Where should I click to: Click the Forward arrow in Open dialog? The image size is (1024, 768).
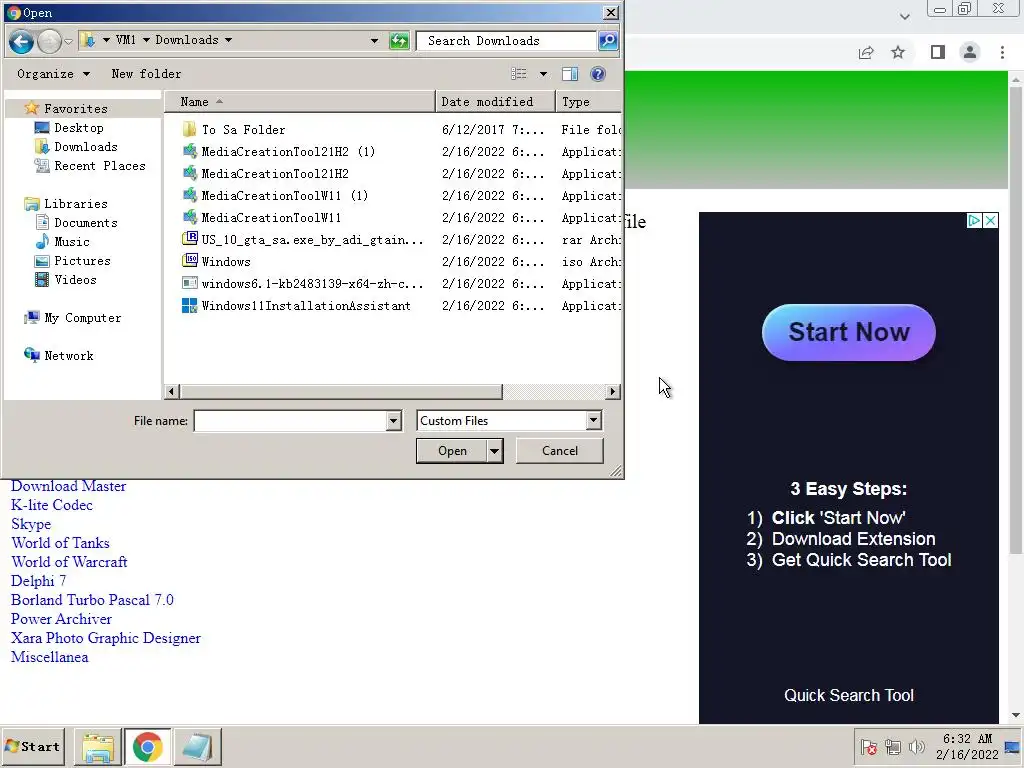49,42
